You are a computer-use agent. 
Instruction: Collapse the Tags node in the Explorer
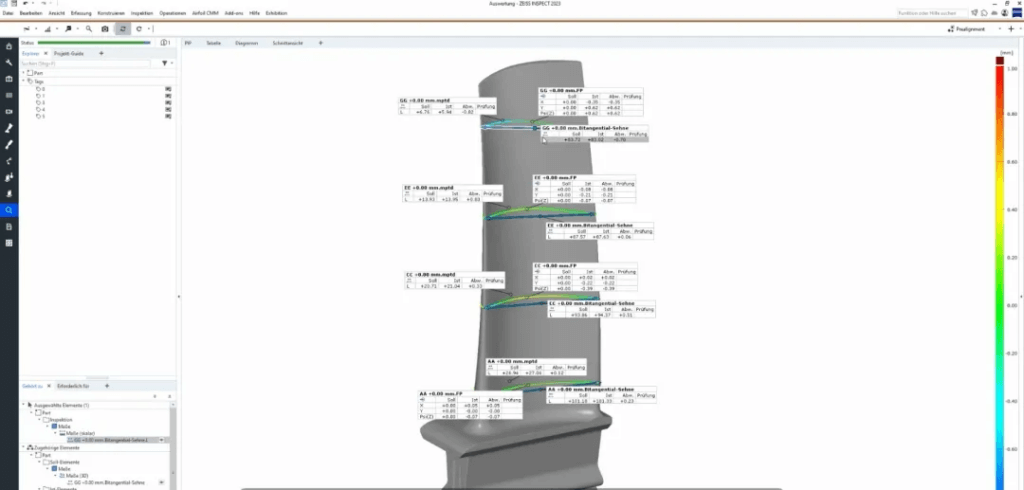24,81
